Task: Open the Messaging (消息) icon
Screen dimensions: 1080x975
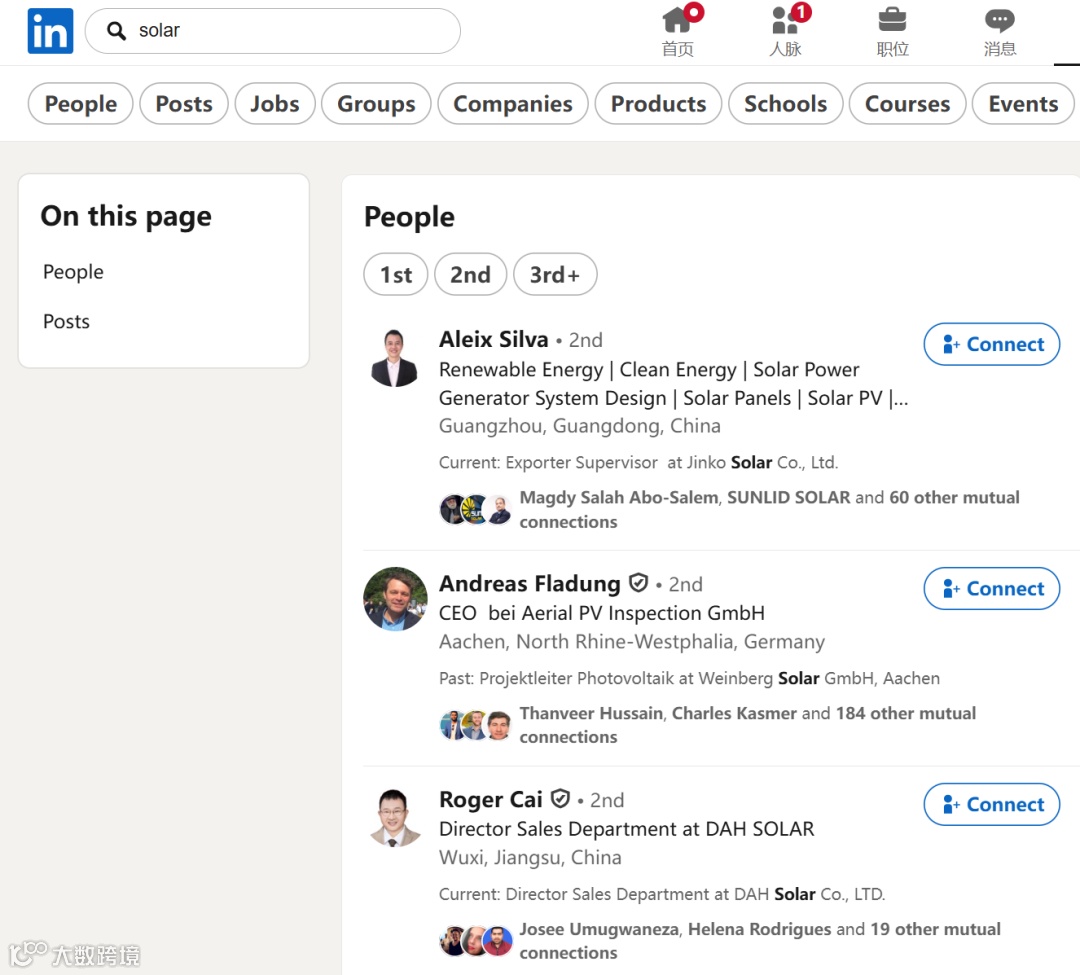Action: [x=1000, y=31]
